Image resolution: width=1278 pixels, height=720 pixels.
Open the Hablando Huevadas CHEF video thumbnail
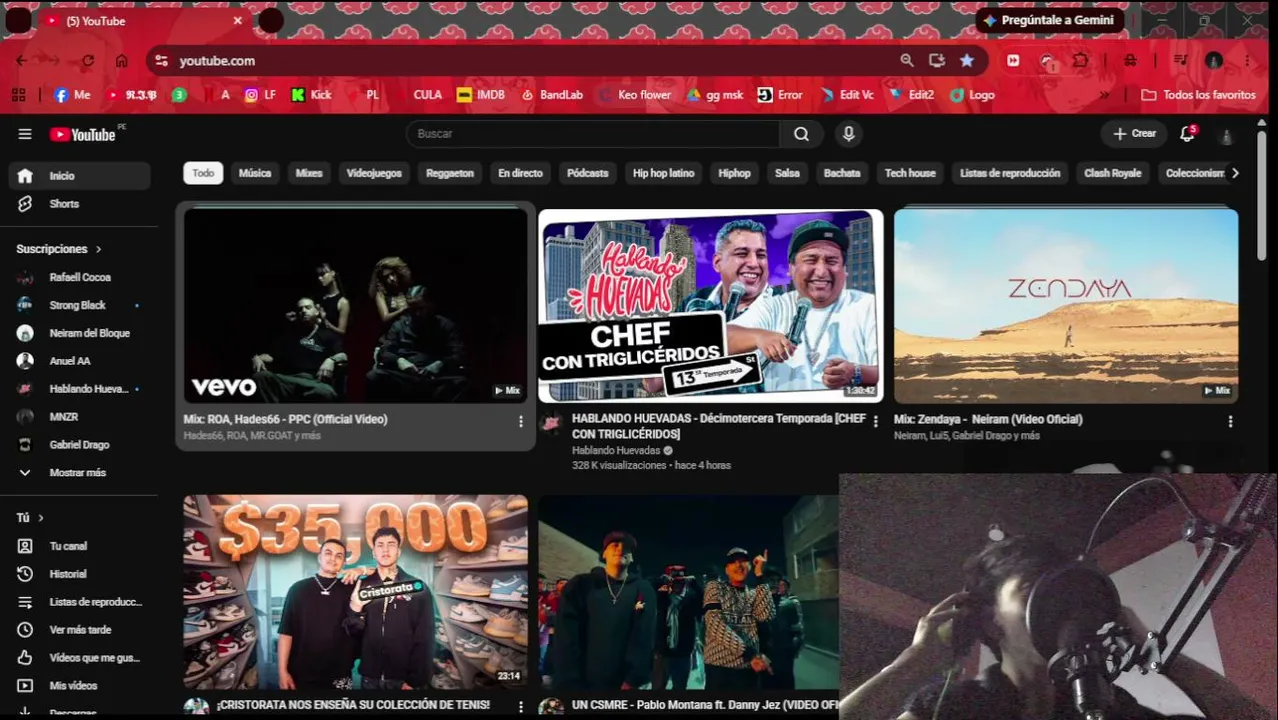711,306
